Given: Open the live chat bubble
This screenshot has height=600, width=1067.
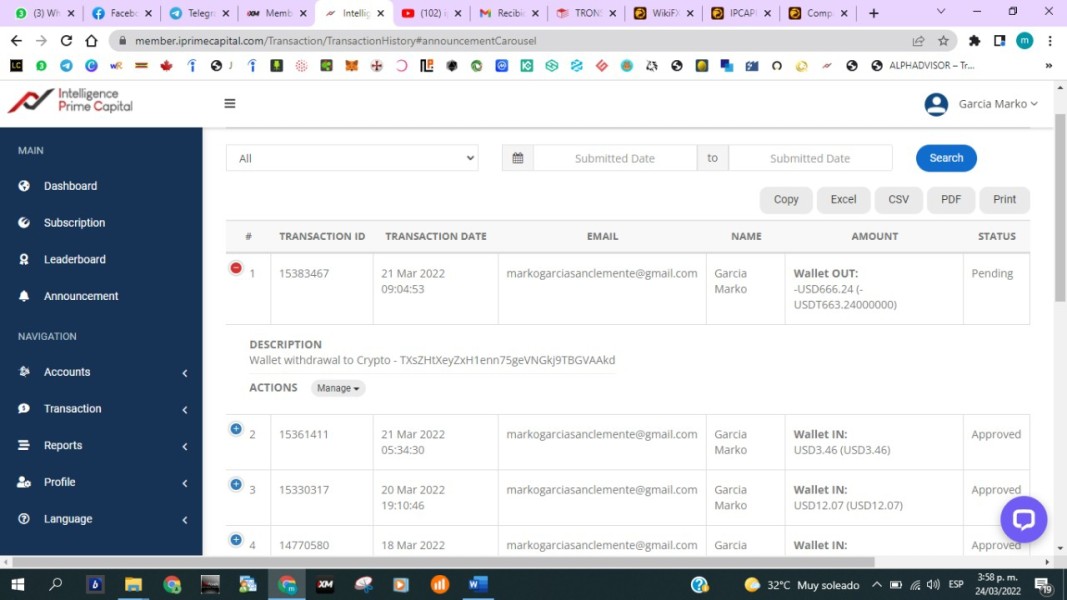Looking at the screenshot, I should [1023, 519].
